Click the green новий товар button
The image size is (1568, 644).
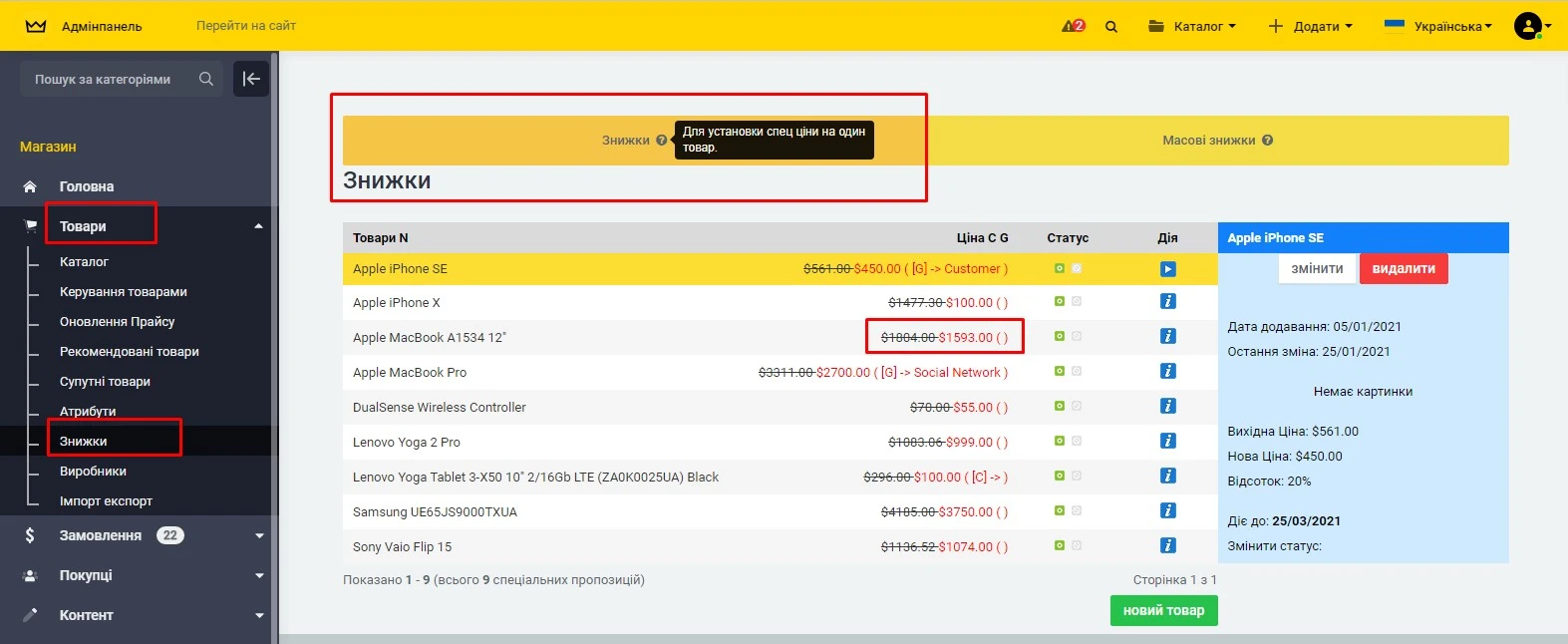coord(1163,610)
